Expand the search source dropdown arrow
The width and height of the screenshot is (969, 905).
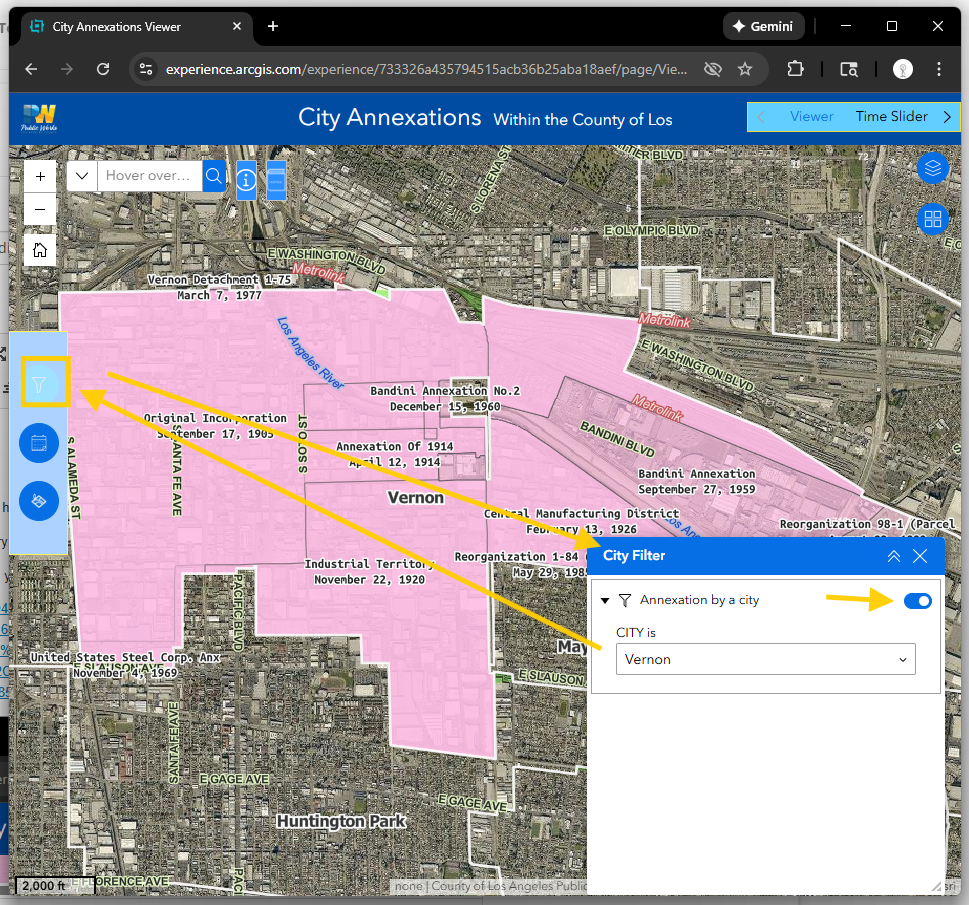click(x=82, y=176)
